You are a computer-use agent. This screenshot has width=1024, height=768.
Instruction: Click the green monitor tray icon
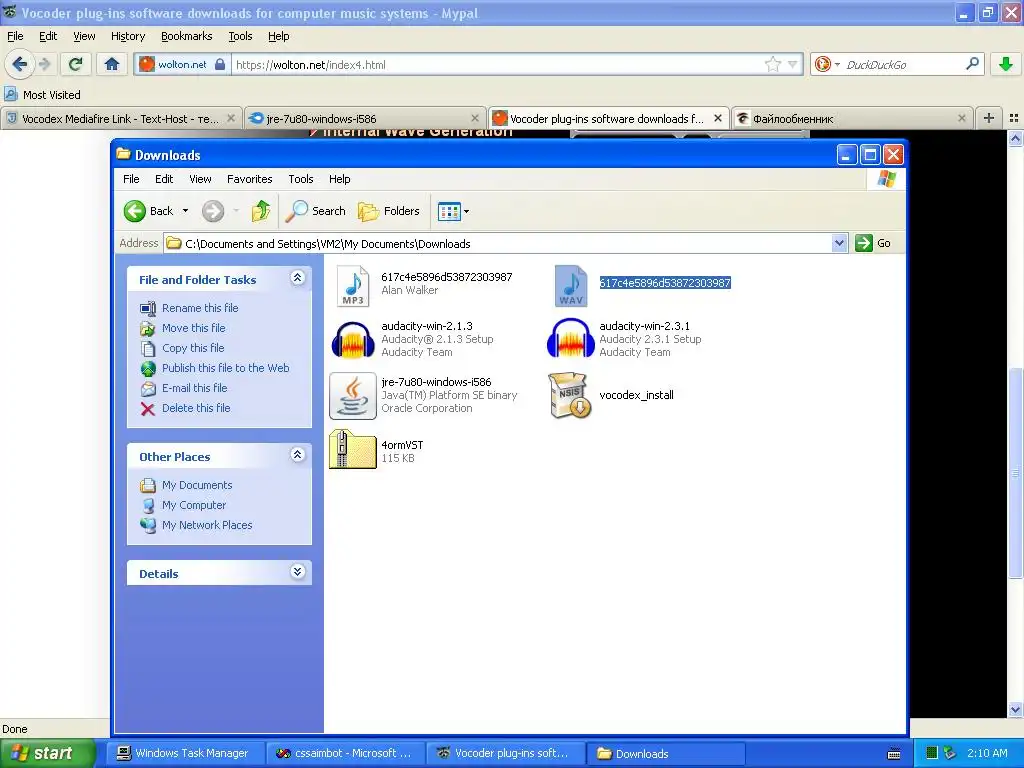932,753
